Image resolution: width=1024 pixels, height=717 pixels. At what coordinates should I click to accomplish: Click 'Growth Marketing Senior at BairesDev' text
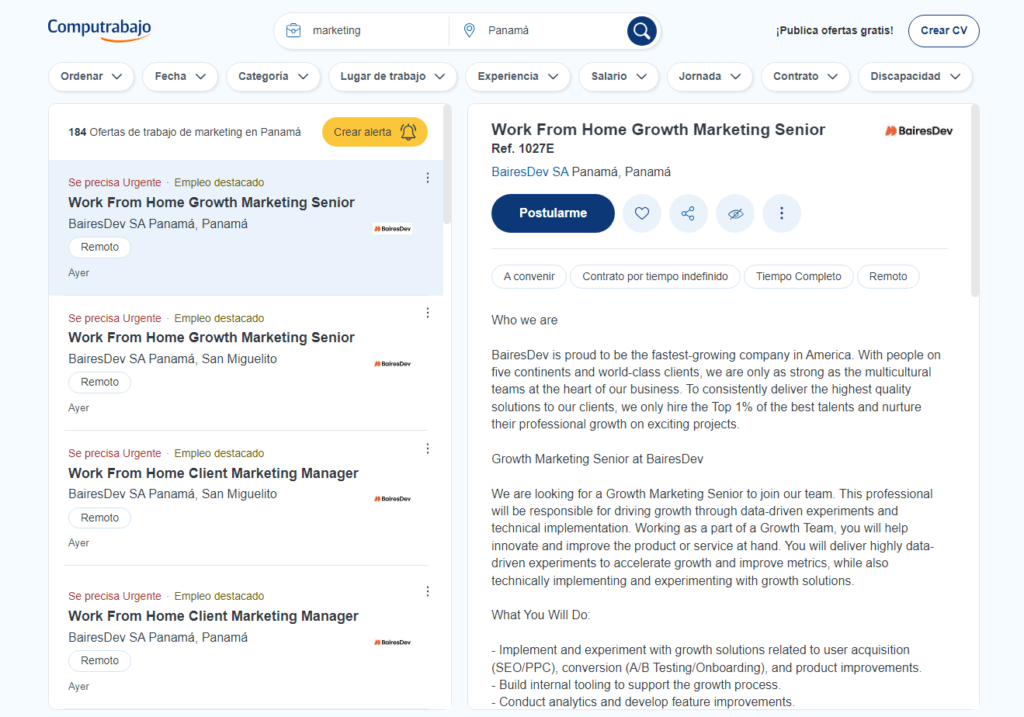597,459
